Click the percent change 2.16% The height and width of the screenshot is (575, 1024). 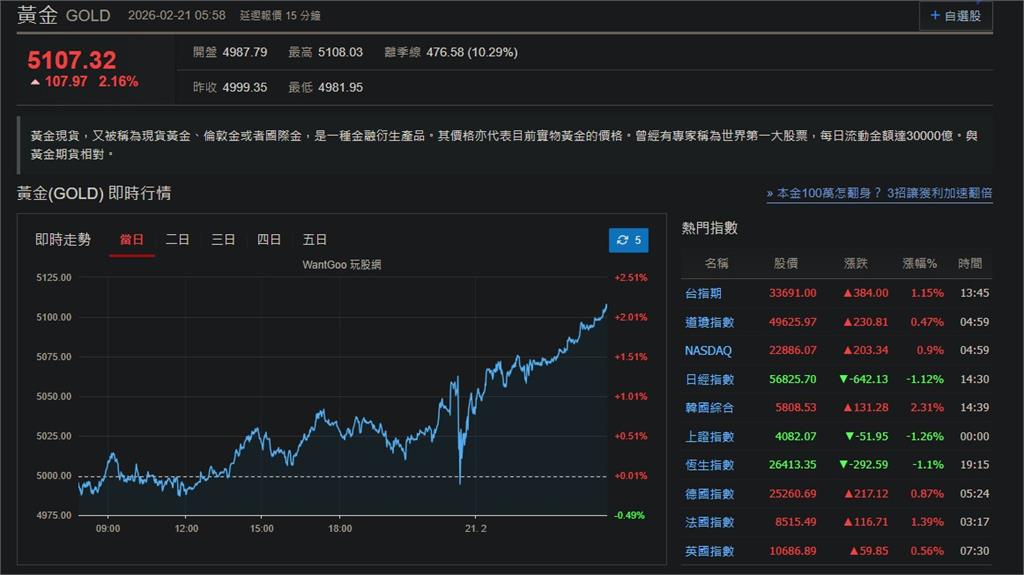tap(118, 82)
